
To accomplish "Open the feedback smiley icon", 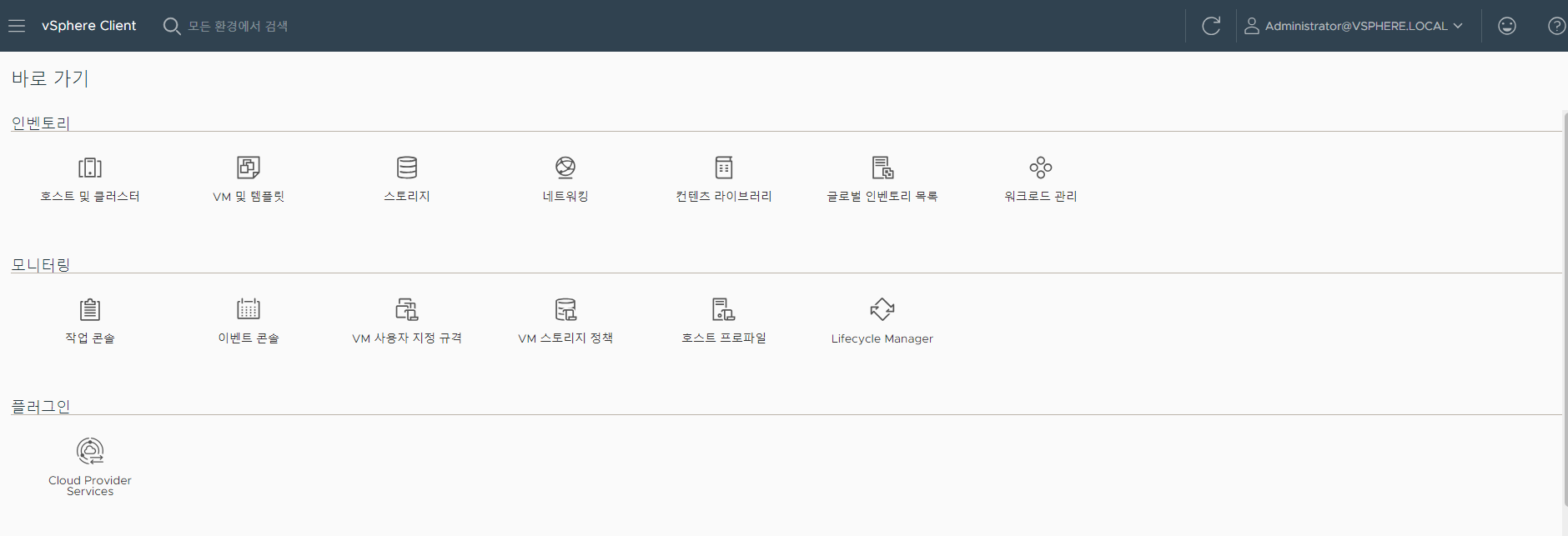I will [x=1507, y=26].
